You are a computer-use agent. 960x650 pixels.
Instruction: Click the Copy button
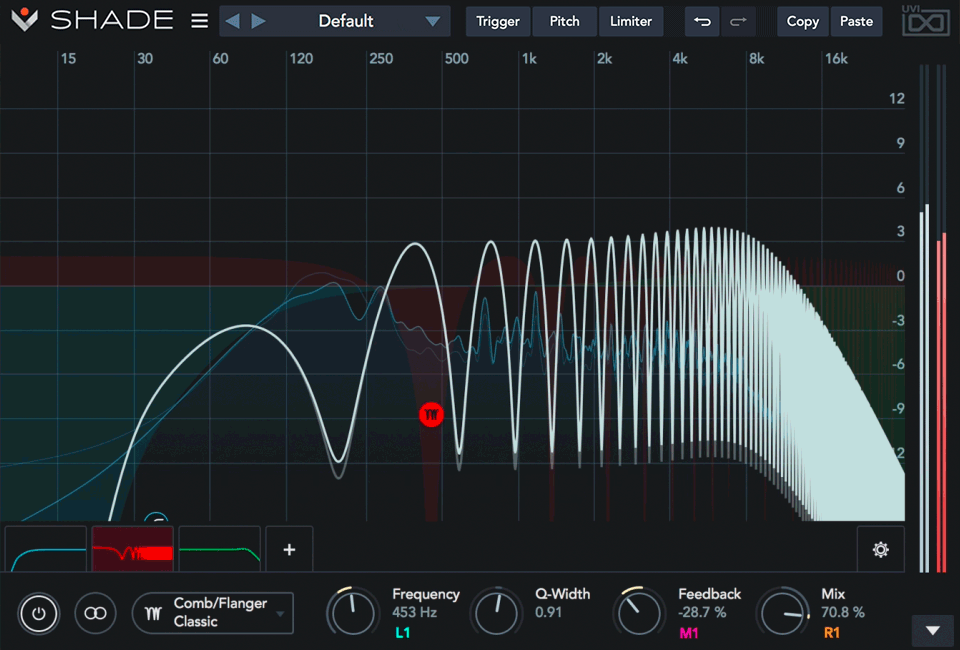click(x=802, y=21)
